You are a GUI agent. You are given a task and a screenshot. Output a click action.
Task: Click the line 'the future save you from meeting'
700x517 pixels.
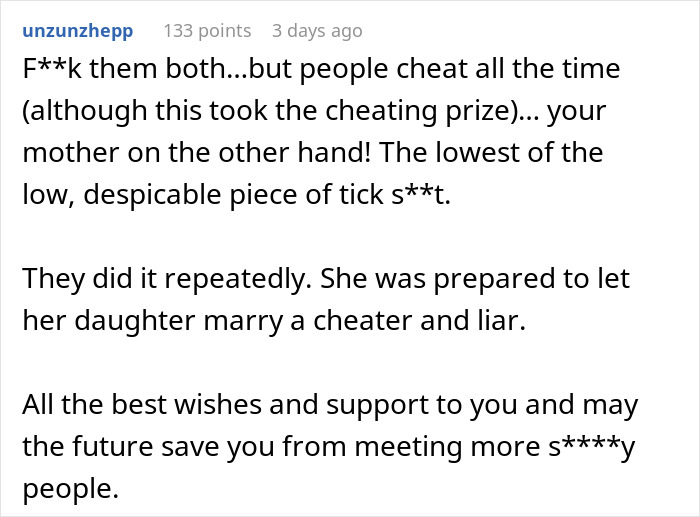point(281,446)
